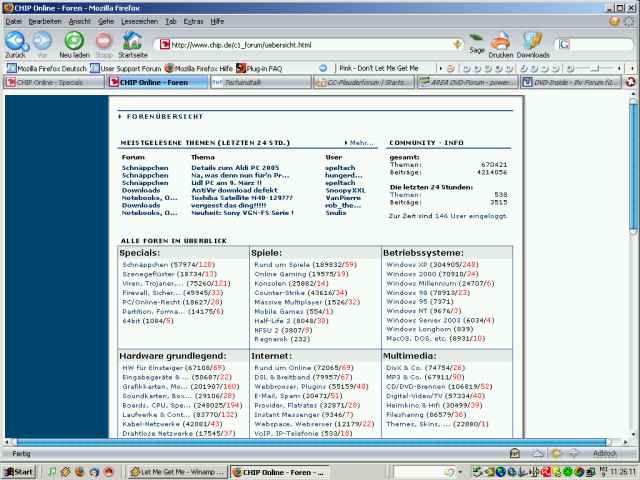
Task: Click the Vor forward arrow icon
Action: (42, 41)
